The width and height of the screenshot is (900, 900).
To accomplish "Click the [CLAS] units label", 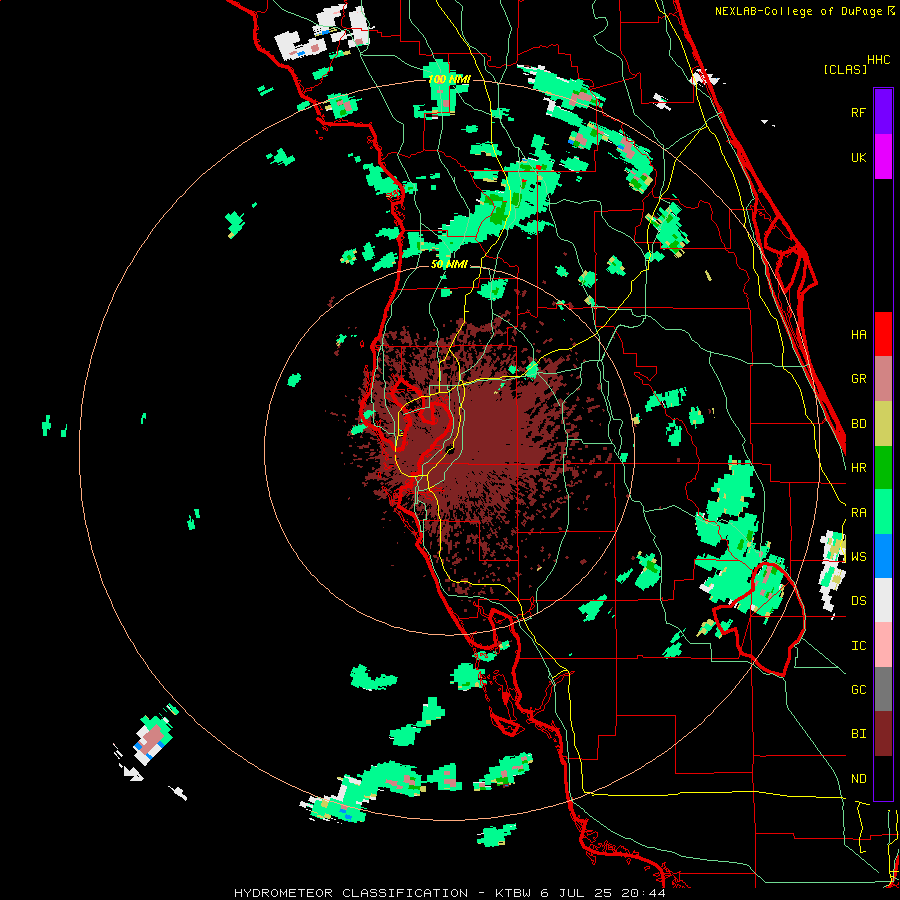I will pyautogui.click(x=845, y=70).
